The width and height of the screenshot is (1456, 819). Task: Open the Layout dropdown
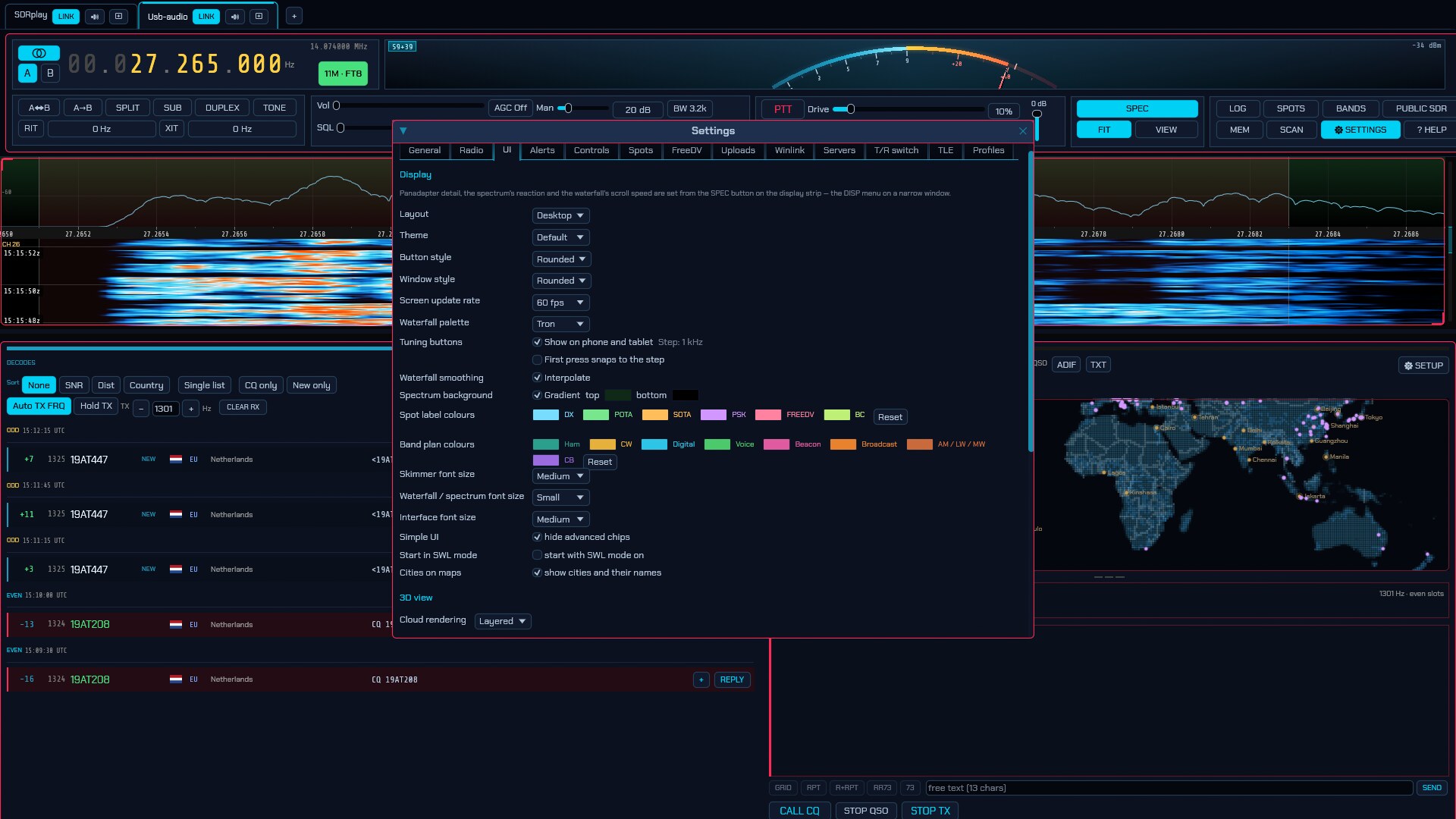click(x=560, y=216)
